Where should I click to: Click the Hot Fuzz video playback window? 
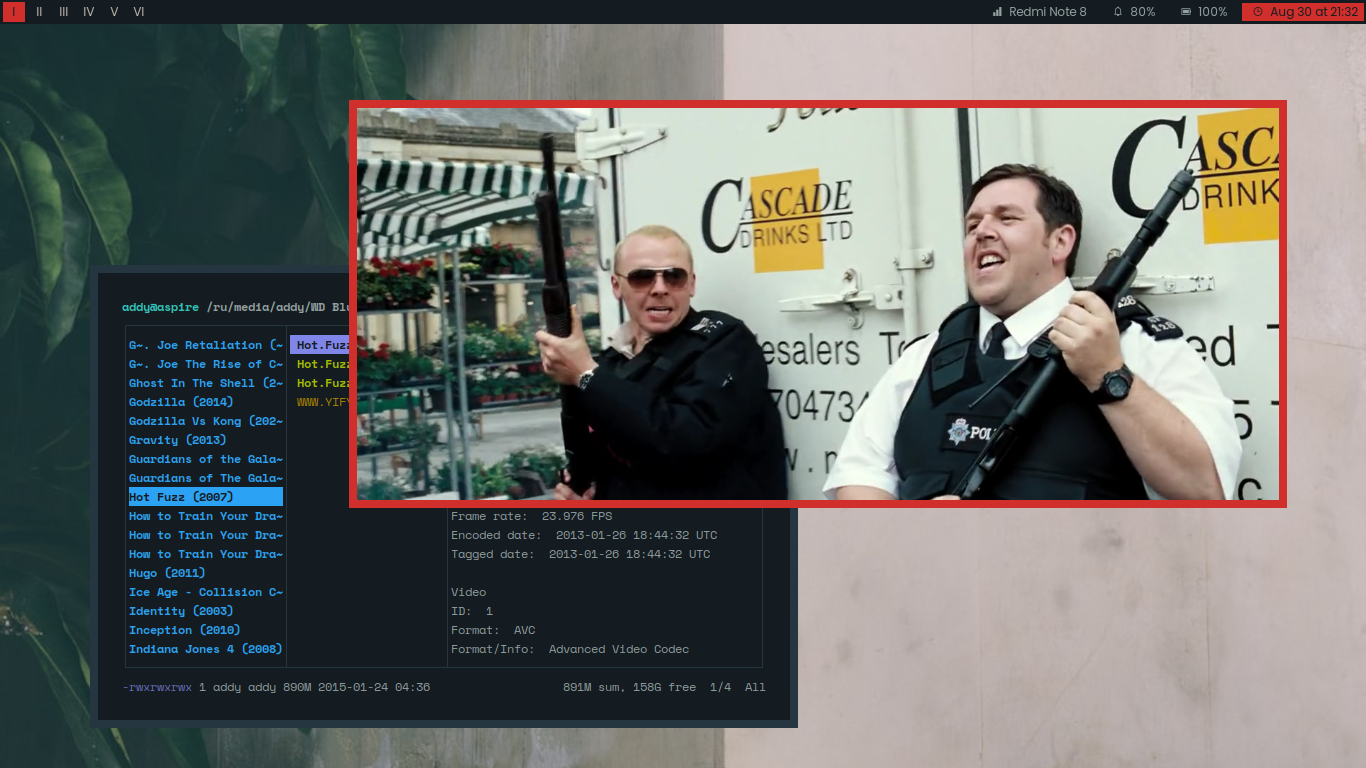click(817, 304)
